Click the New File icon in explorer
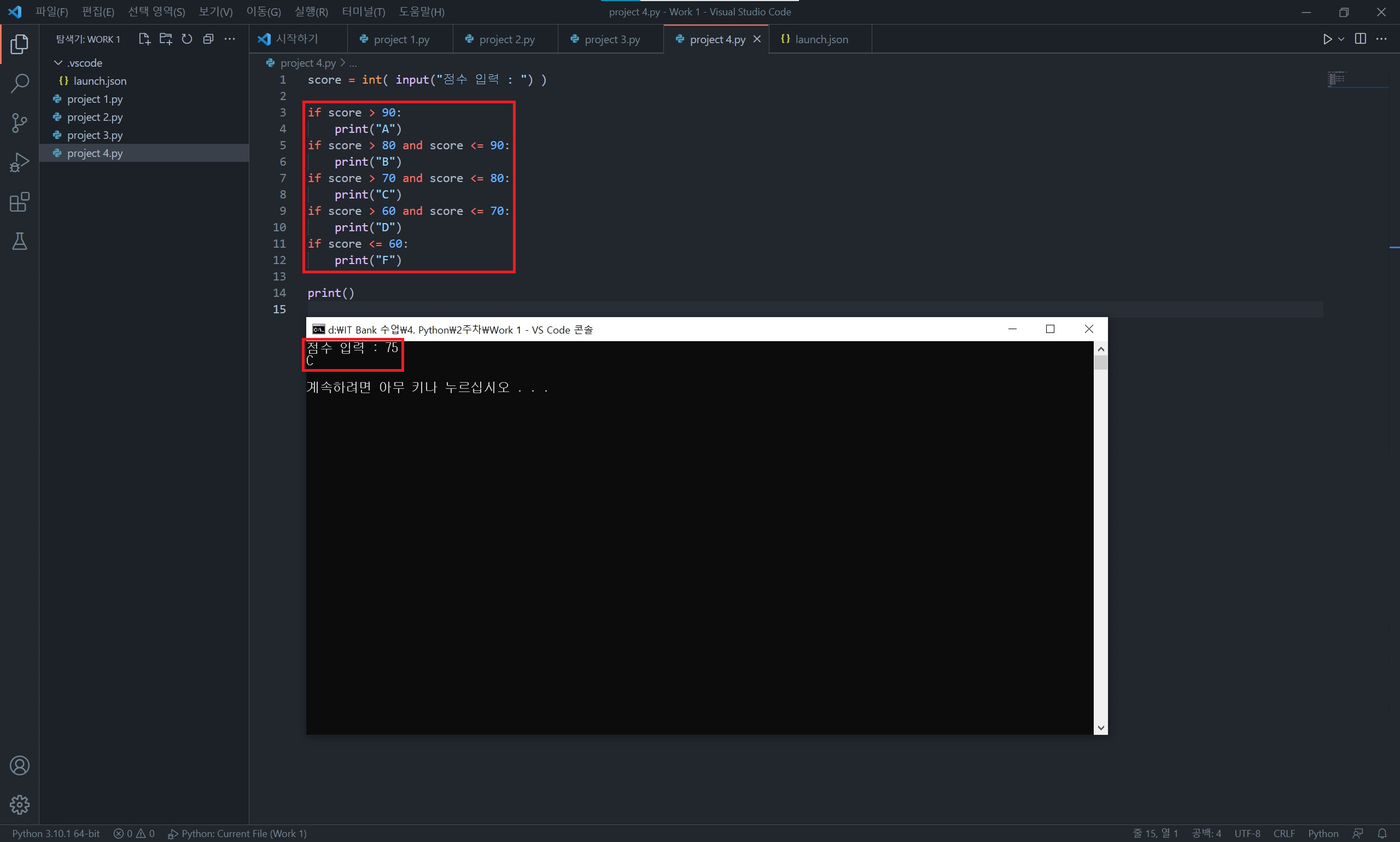The height and width of the screenshot is (842, 1400). pos(144,39)
